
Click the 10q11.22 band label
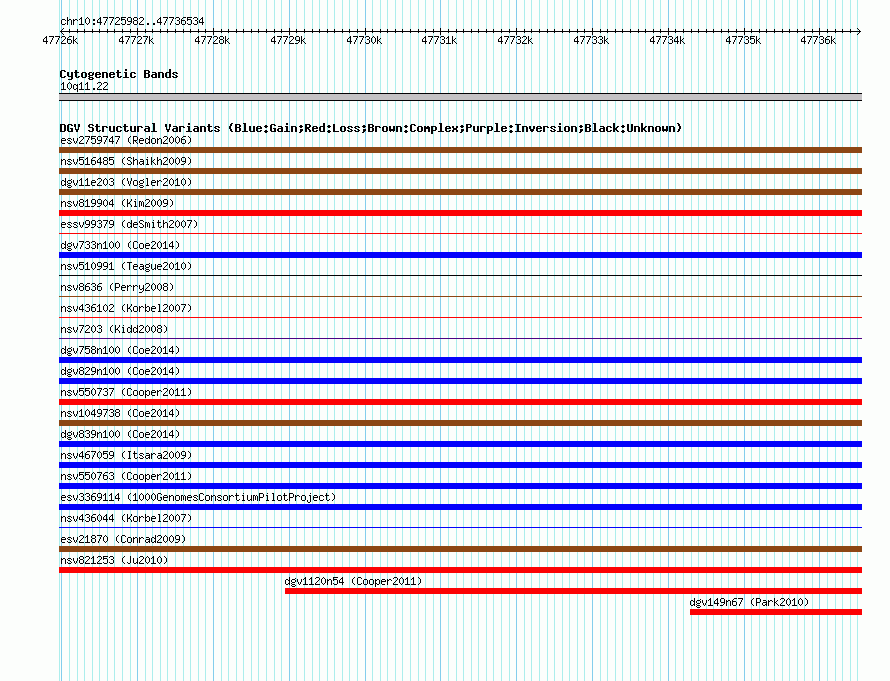click(84, 86)
